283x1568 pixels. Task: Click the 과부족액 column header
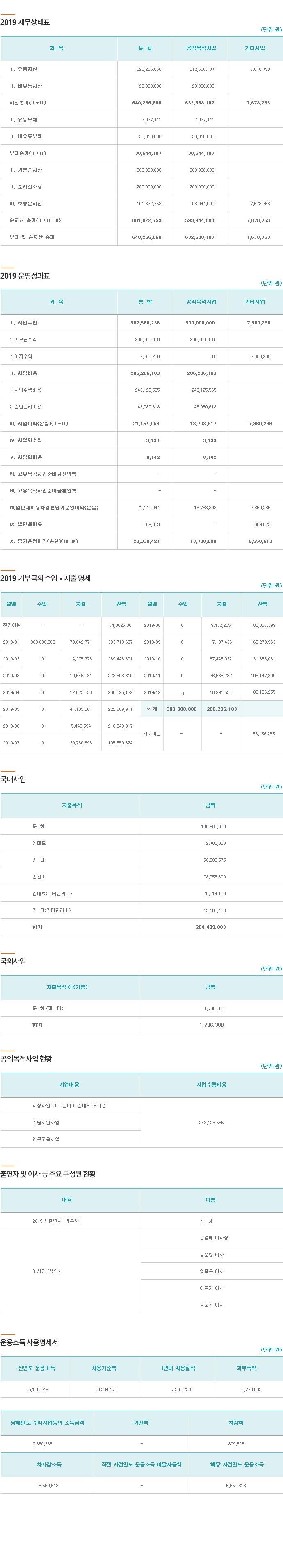[247, 1368]
